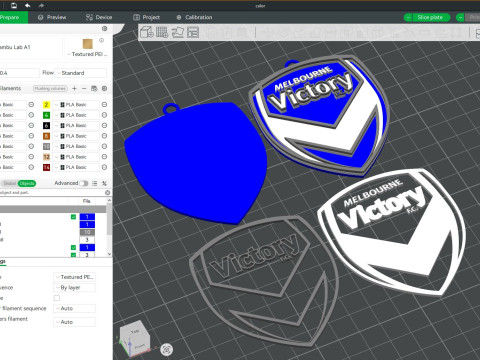Uncheck the printable checkbox beside lower blue filament 1
This screenshot has width=480, height=360.
pos(73,247)
